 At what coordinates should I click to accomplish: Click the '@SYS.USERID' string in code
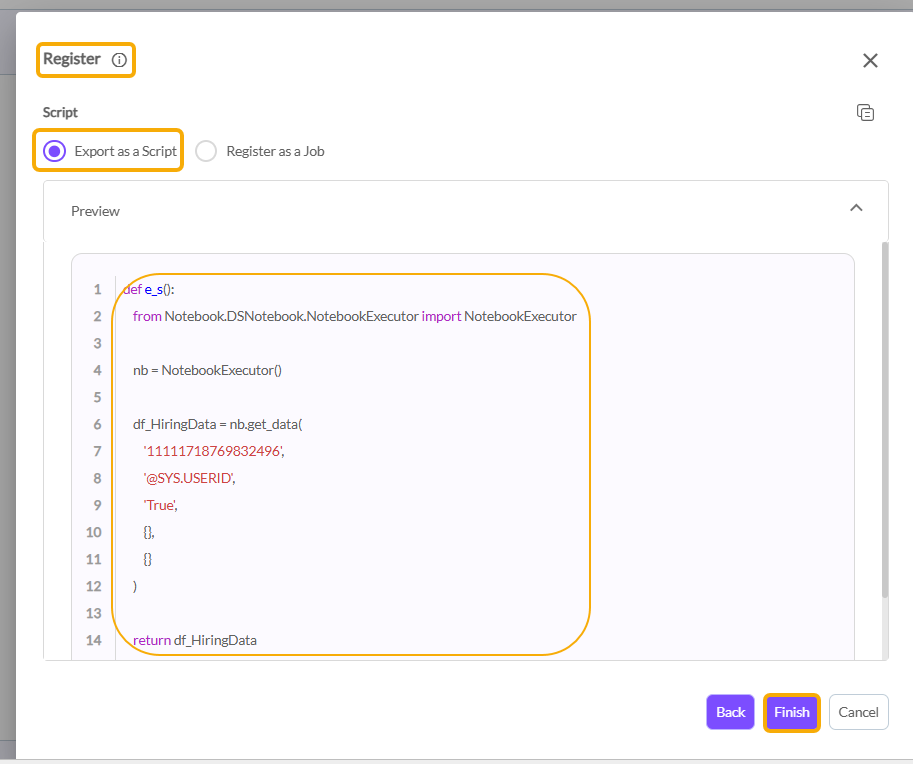point(189,478)
